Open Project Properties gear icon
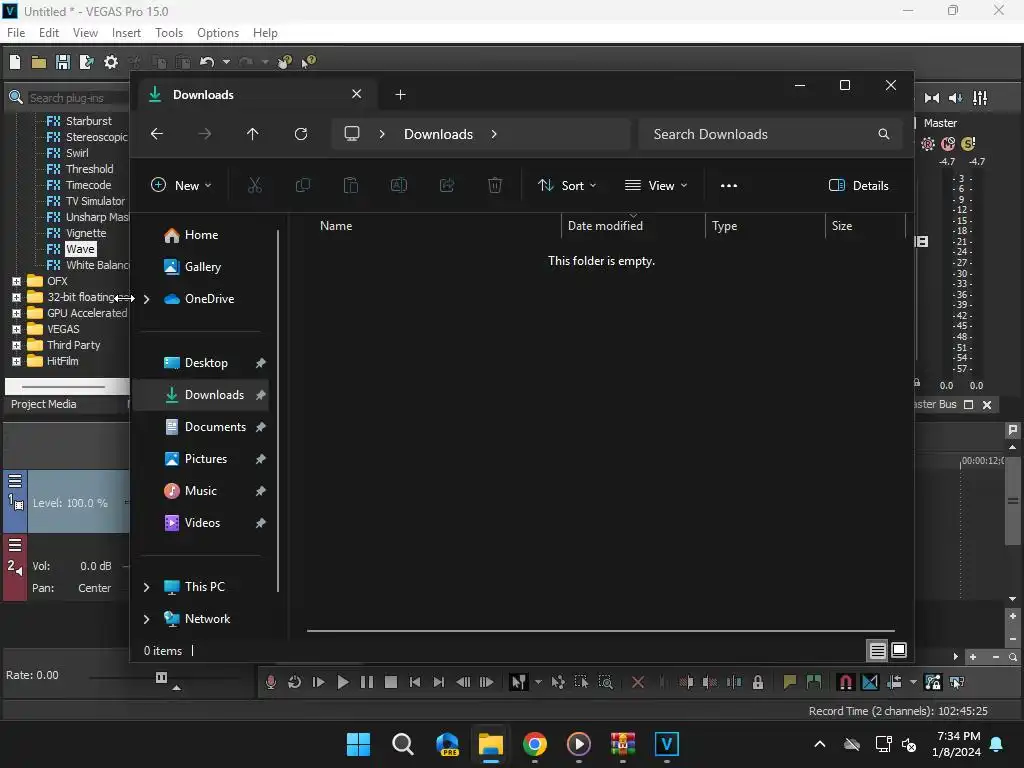Screen dimensions: 1024x768 (x=111, y=62)
